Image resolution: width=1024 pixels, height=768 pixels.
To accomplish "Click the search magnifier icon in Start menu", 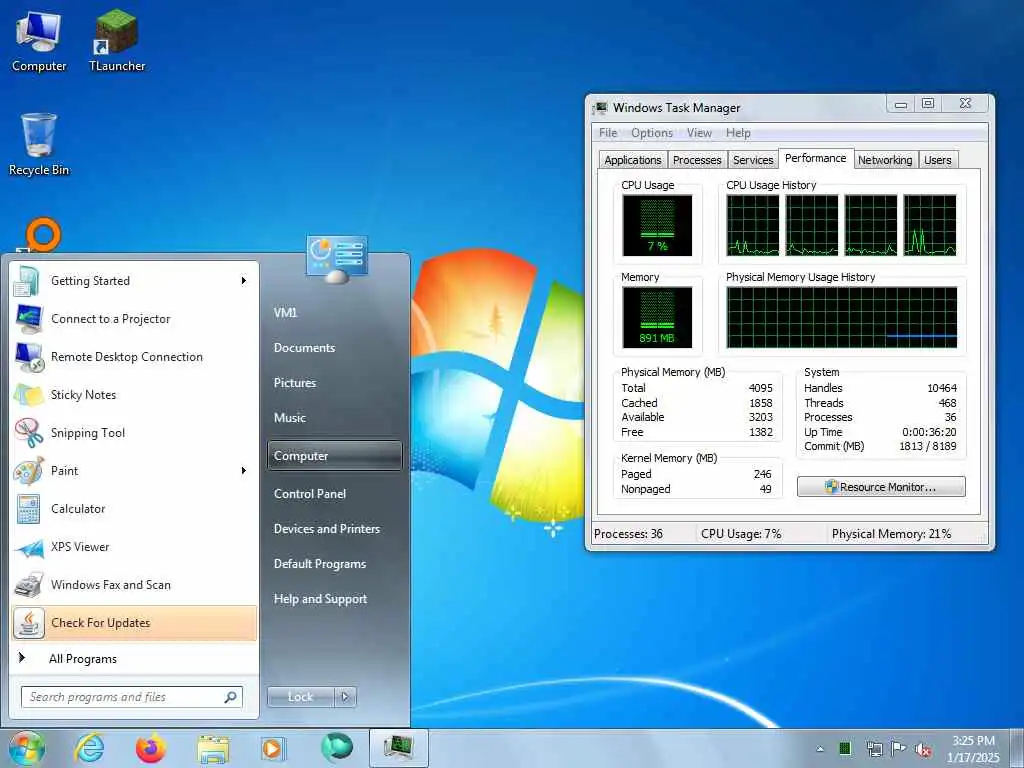I will [231, 697].
